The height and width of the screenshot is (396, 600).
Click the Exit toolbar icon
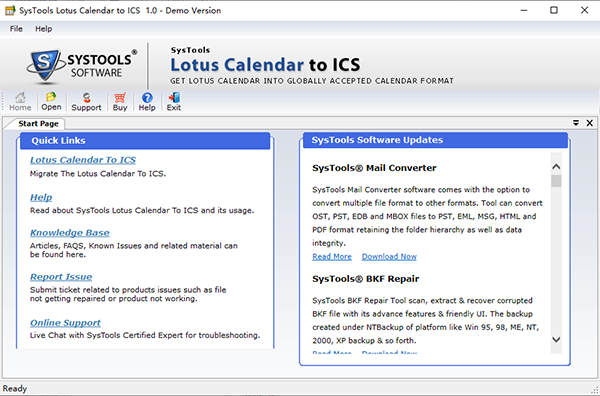click(174, 102)
